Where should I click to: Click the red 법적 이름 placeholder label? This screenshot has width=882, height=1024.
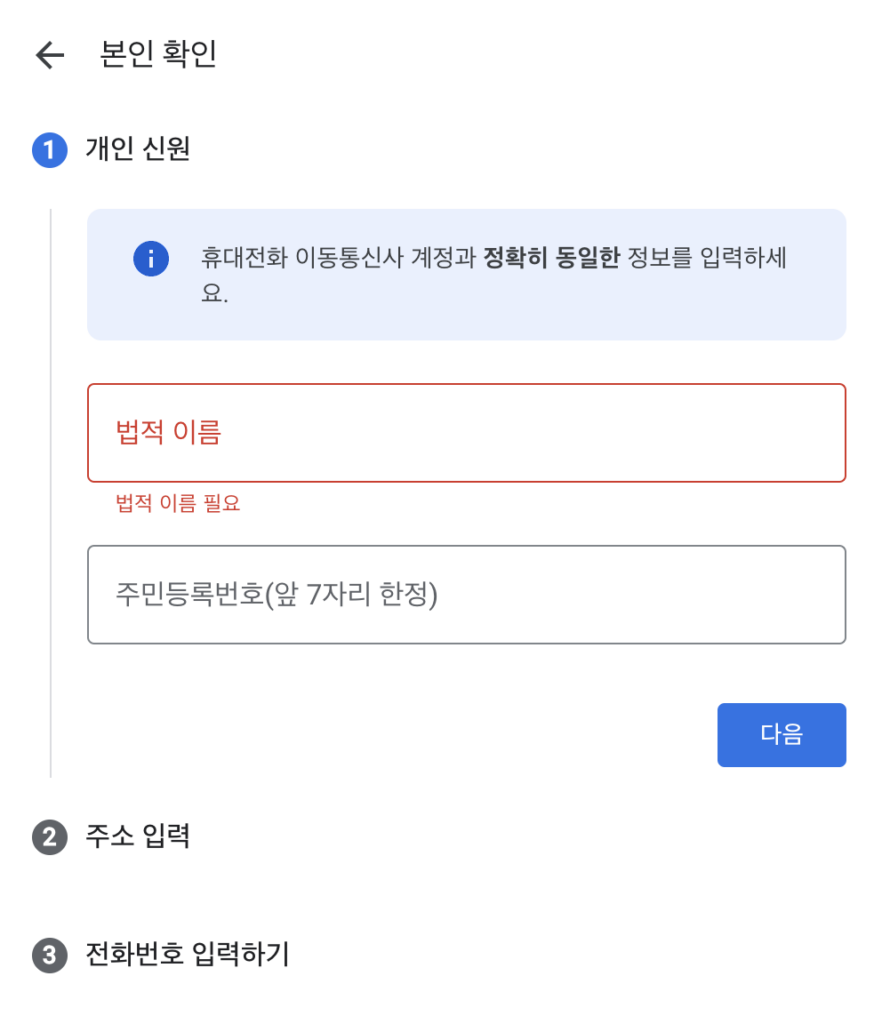(x=168, y=433)
